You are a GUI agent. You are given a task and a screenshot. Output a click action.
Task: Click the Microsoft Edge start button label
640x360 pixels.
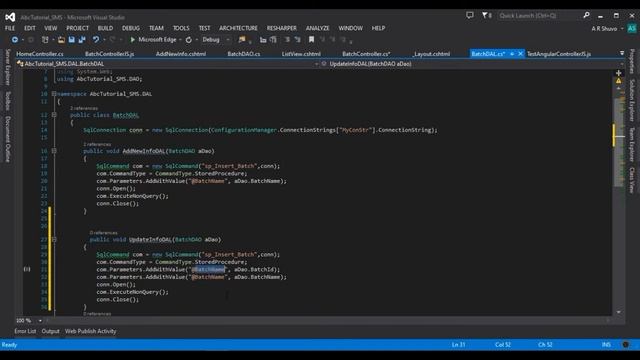pos(157,40)
